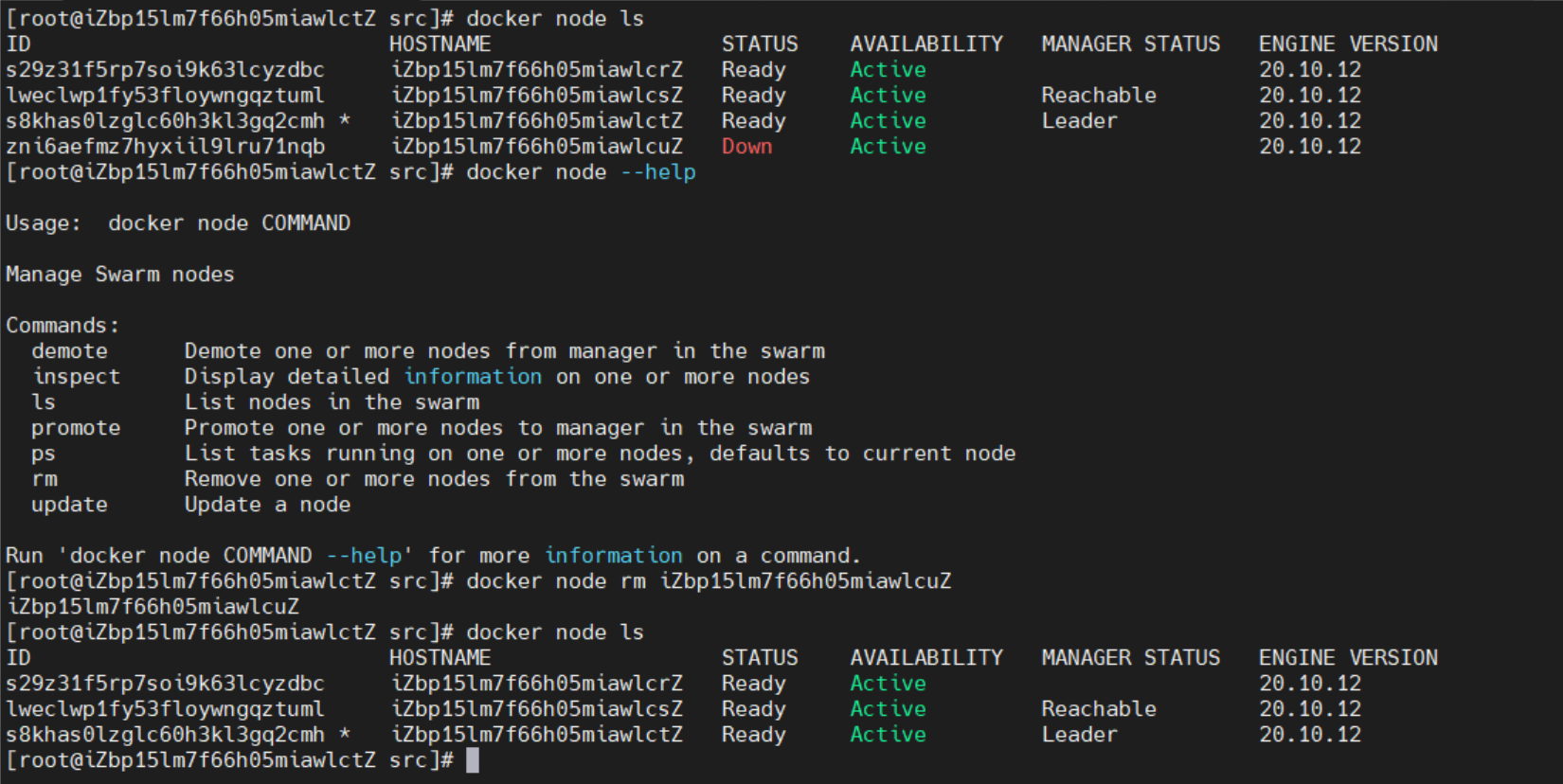
Task: Click hostname argument in 'docker node rm' command
Action: click(805, 581)
